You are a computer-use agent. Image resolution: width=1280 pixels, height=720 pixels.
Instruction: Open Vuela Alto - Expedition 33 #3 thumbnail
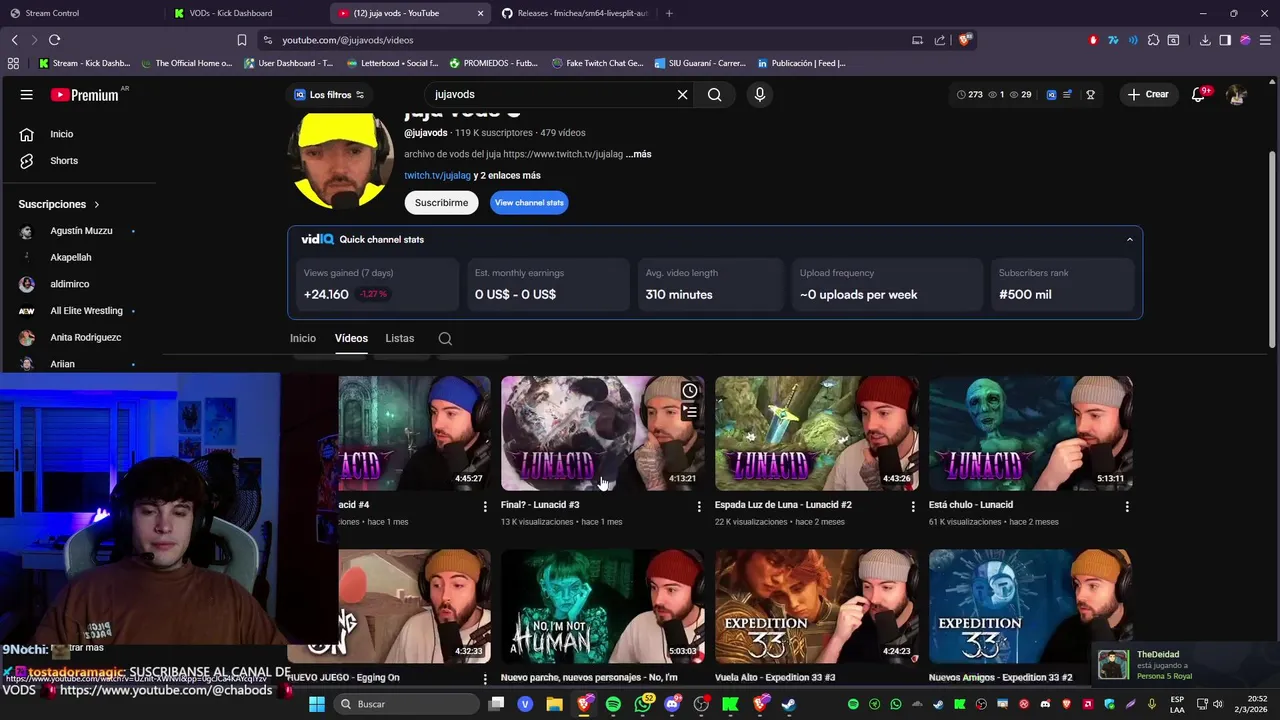817,606
